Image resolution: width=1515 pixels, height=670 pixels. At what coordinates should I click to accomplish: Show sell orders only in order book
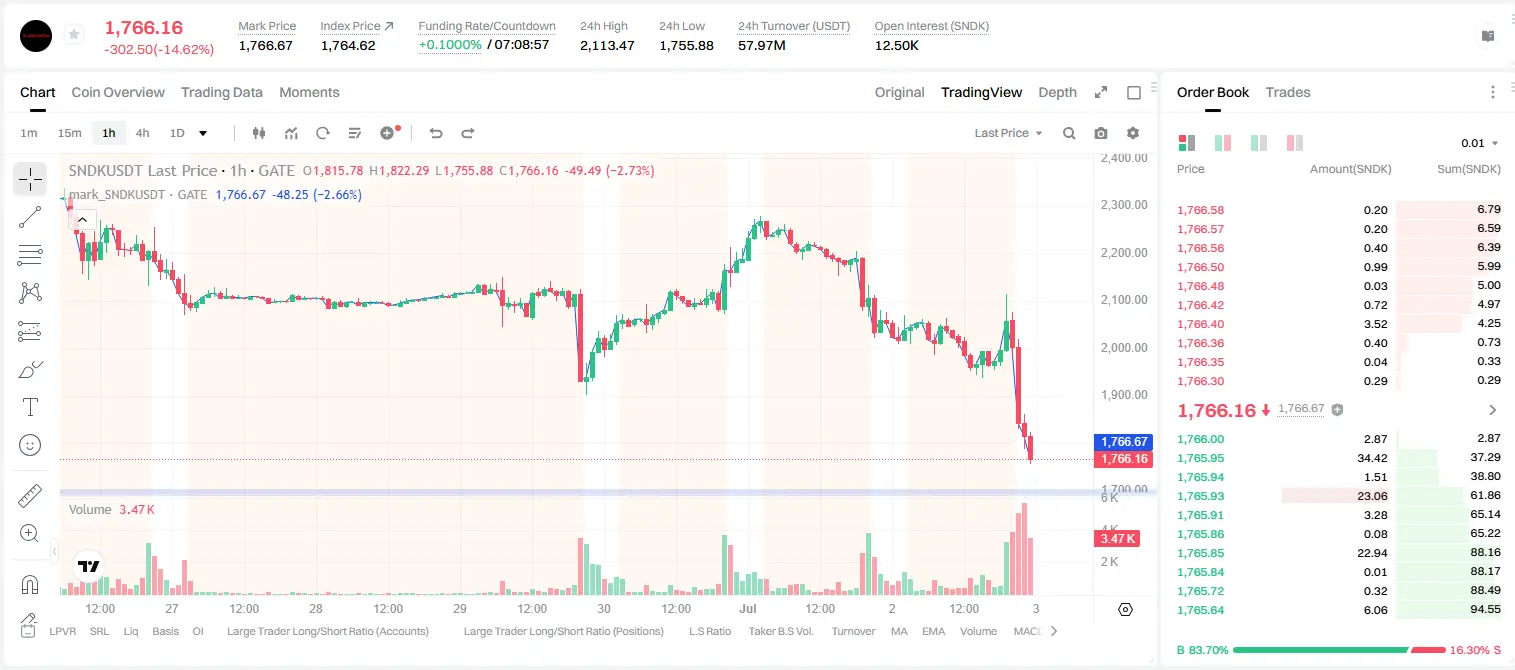click(x=1295, y=143)
